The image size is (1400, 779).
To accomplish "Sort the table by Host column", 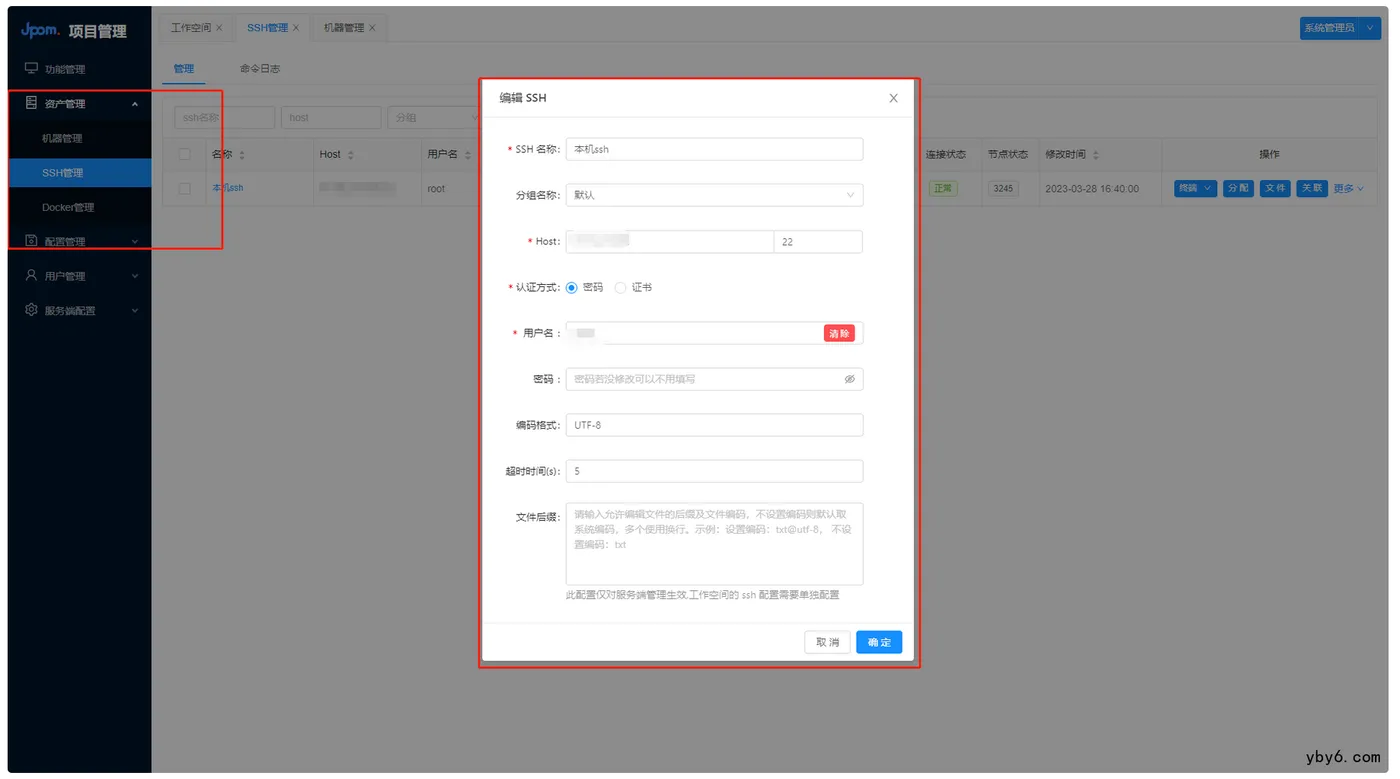I will (x=350, y=155).
